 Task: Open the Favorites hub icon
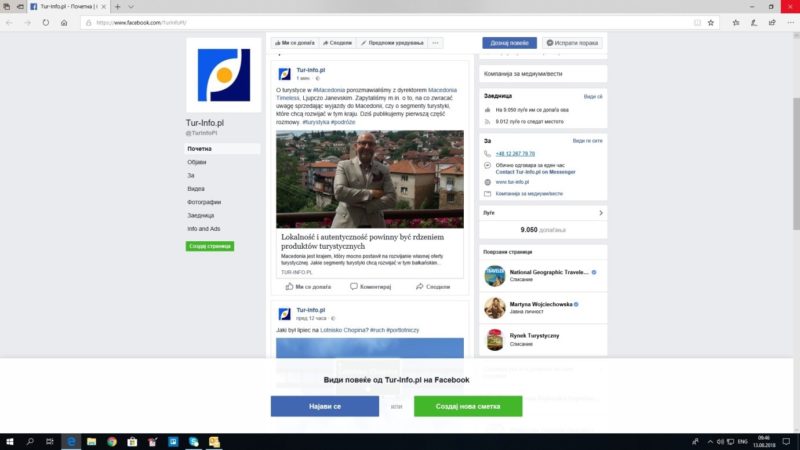(736, 22)
